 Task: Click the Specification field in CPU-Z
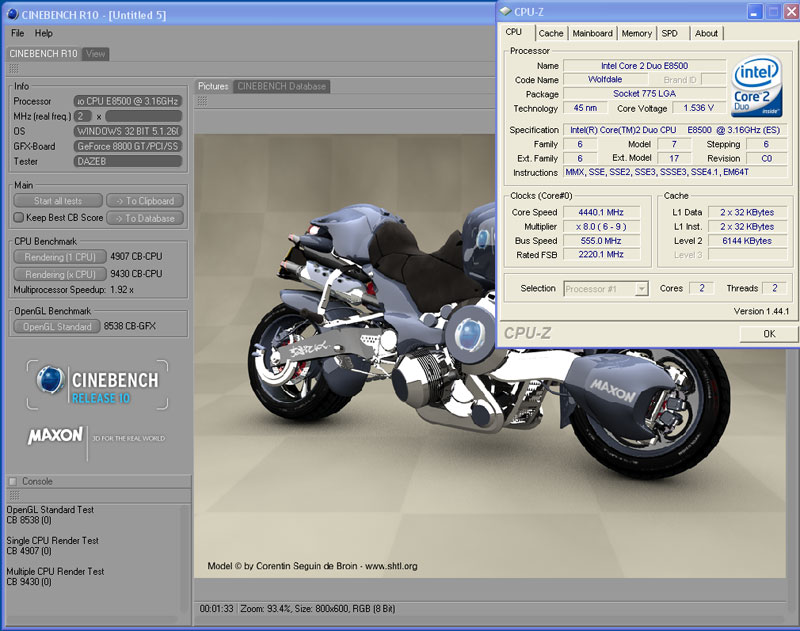[x=674, y=130]
